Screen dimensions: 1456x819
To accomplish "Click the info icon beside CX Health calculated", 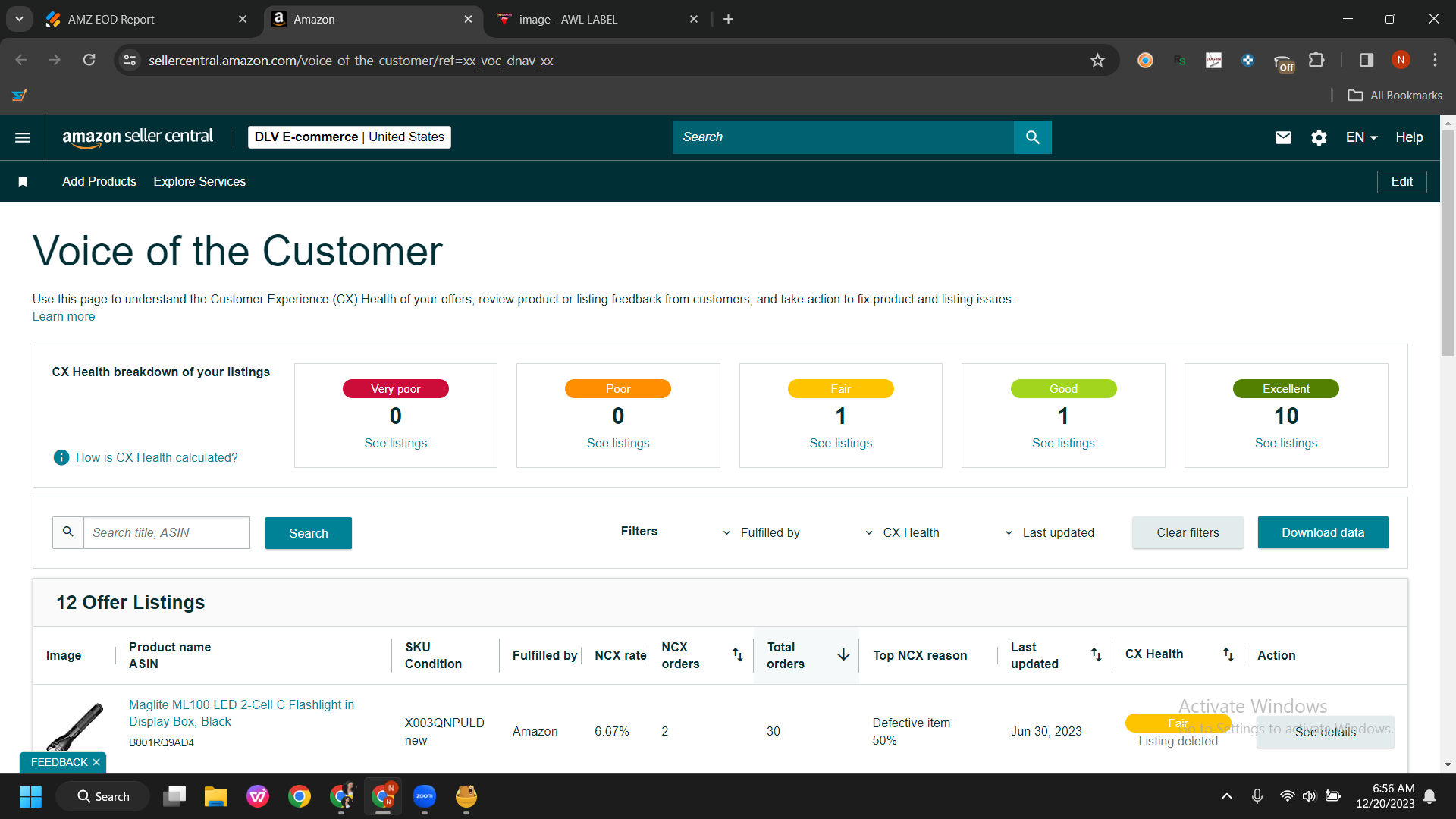I will (61, 457).
